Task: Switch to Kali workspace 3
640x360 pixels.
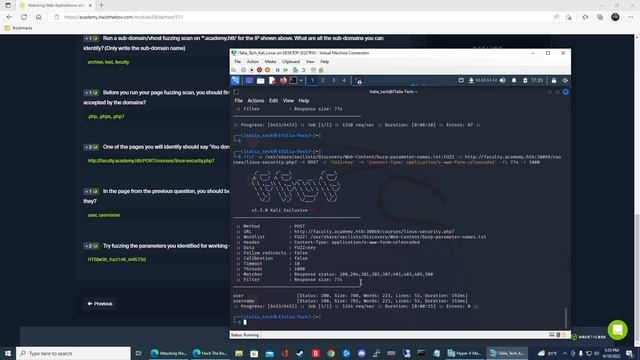Action: point(333,80)
